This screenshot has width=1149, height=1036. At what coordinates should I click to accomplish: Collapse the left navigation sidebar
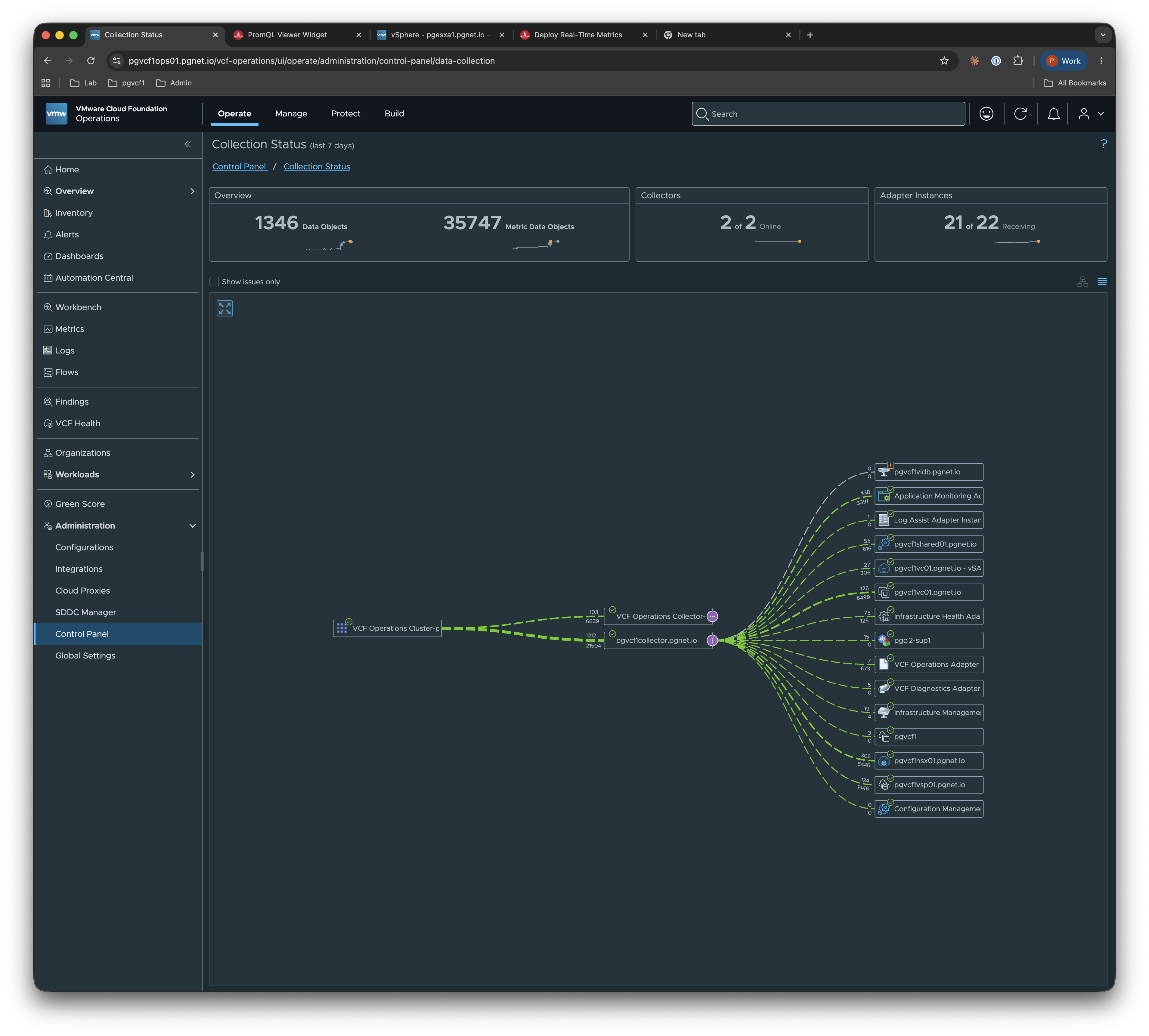click(x=187, y=145)
